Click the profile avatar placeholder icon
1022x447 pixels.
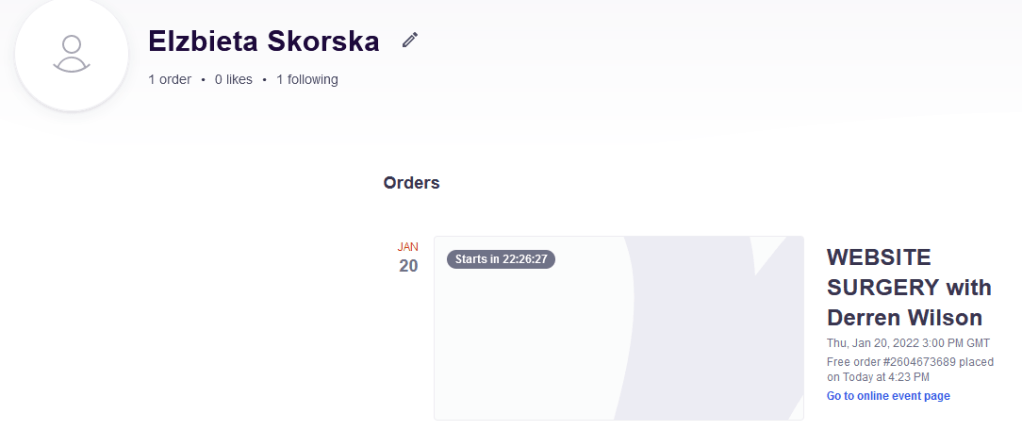click(x=70, y=53)
